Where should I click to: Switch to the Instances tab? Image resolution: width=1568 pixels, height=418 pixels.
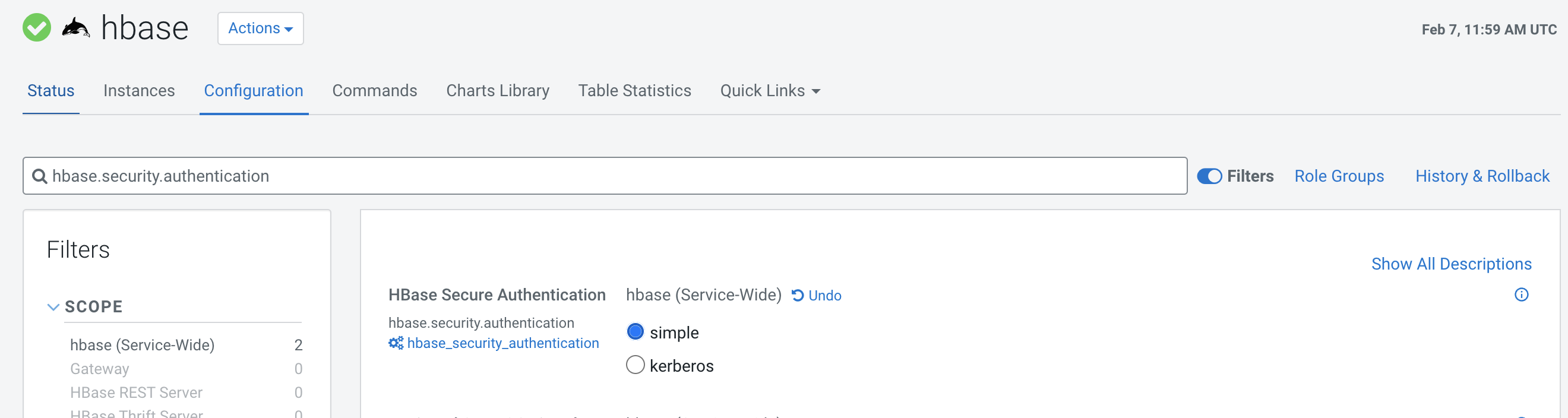pos(139,91)
